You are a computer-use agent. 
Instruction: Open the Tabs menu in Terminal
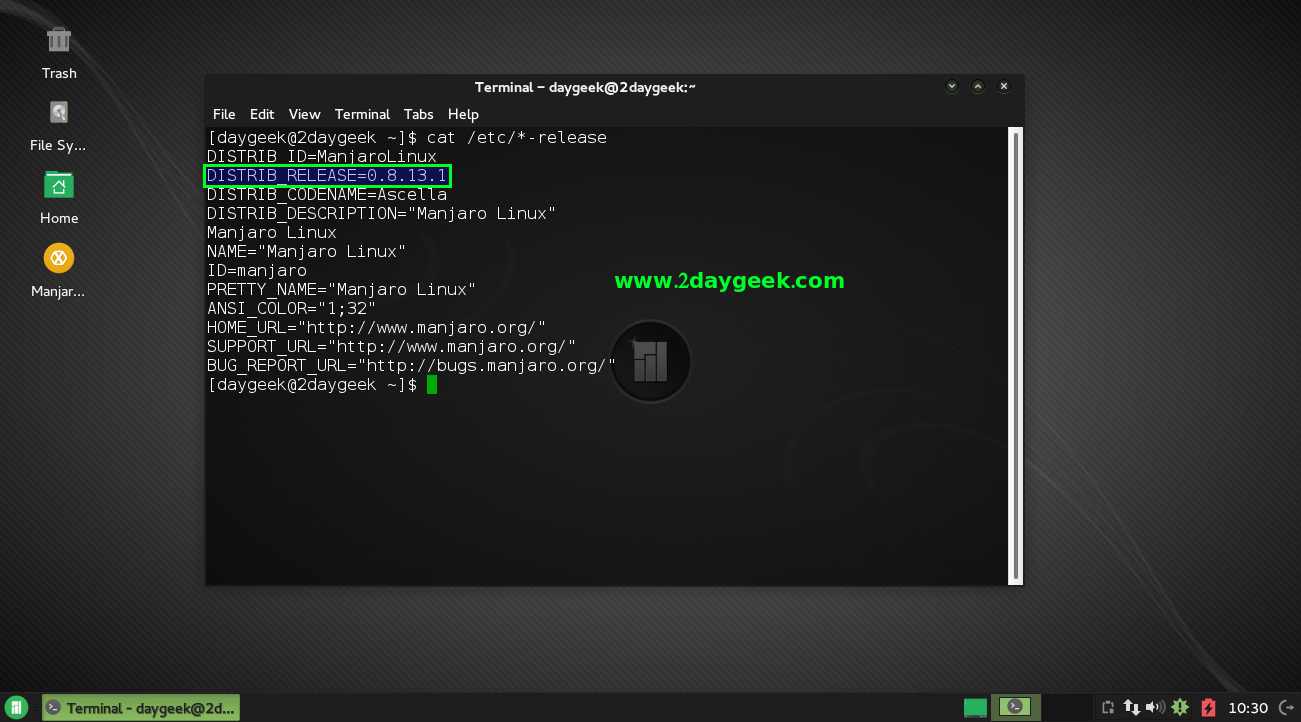418,114
